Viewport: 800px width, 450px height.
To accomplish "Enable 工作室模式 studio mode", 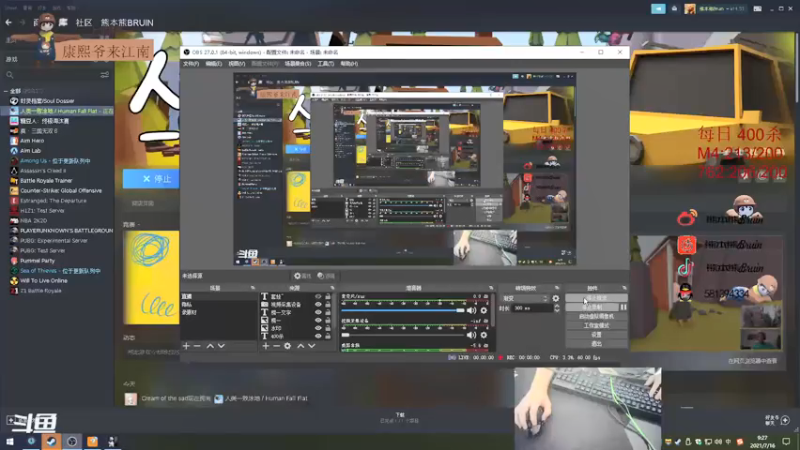I will pos(596,326).
